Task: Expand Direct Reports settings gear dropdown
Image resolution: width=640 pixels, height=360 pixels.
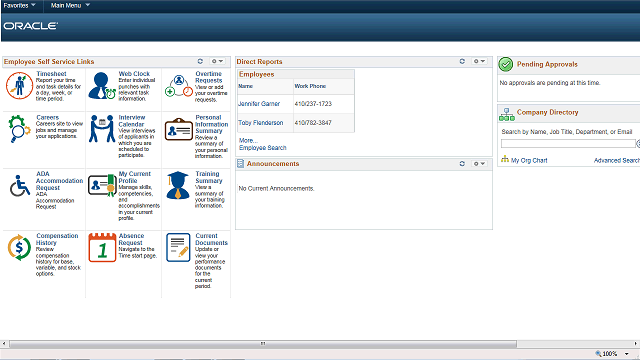Action: (x=479, y=61)
